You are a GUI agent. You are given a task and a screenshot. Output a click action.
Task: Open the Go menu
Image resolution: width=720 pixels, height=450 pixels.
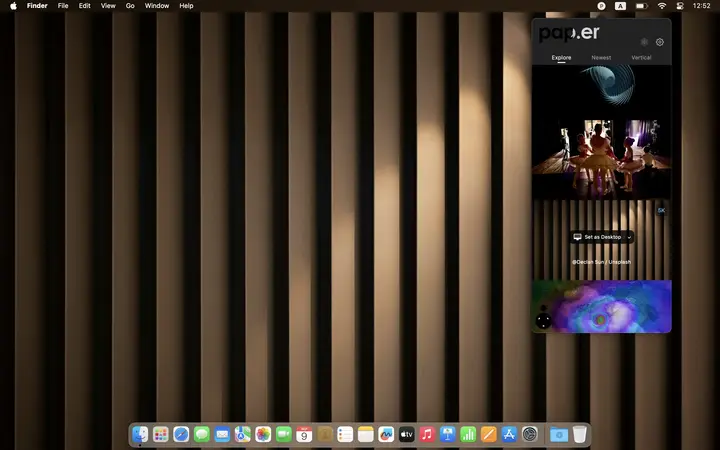coord(130,6)
